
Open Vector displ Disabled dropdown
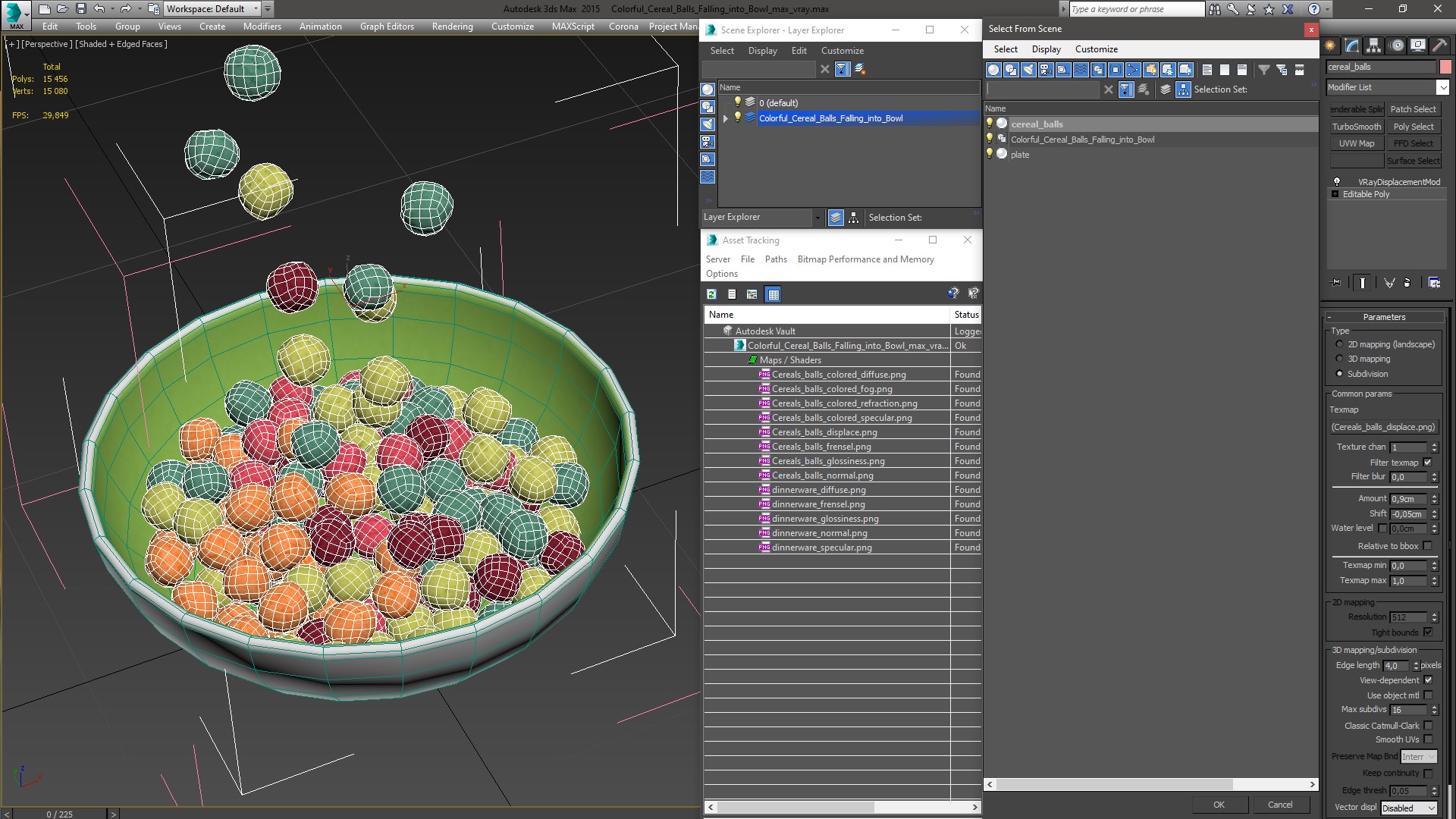pyautogui.click(x=1408, y=808)
